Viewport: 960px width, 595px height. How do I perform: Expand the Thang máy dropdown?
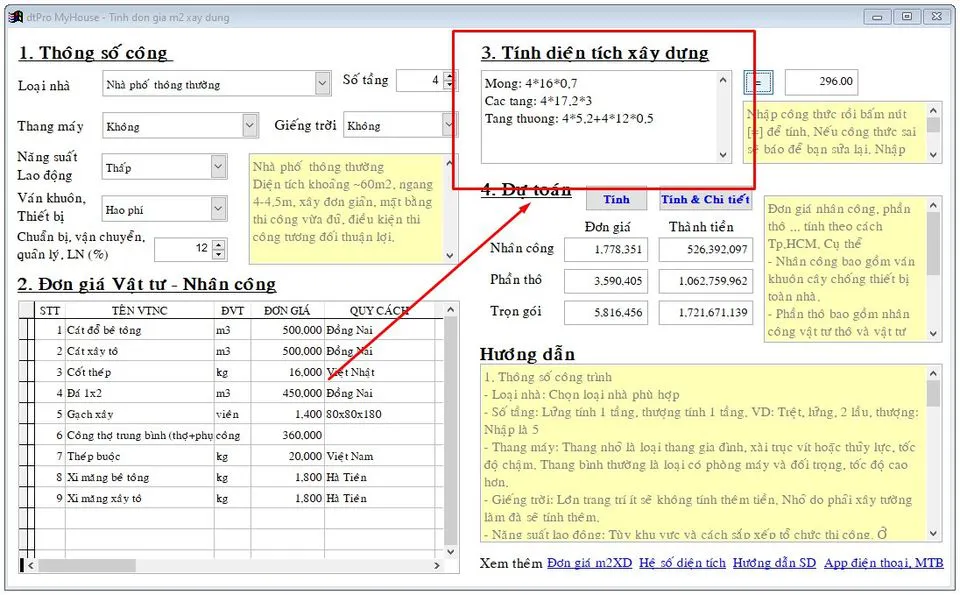pyautogui.click(x=250, y=126)
